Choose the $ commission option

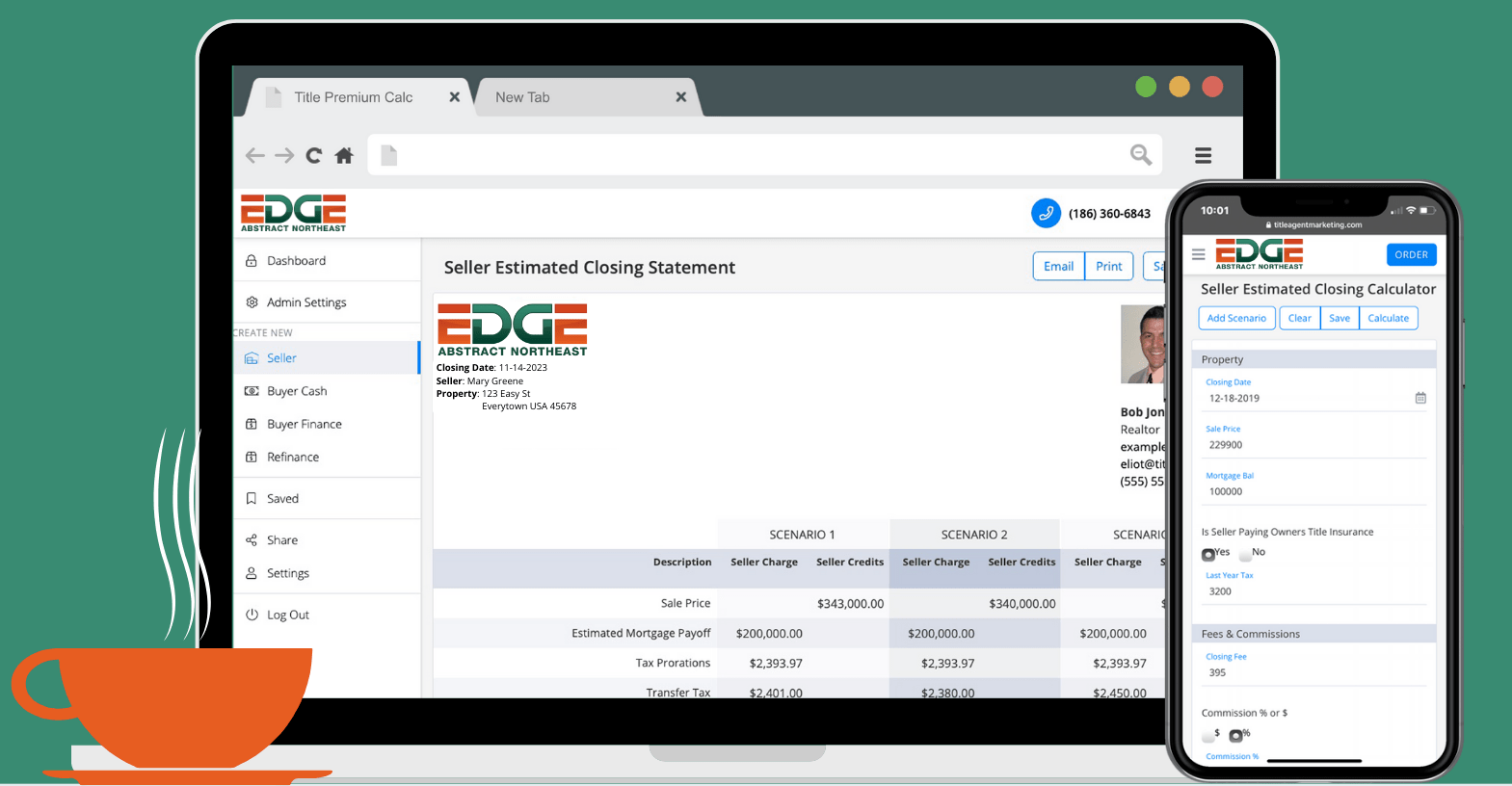click(x=1208, y=735)
